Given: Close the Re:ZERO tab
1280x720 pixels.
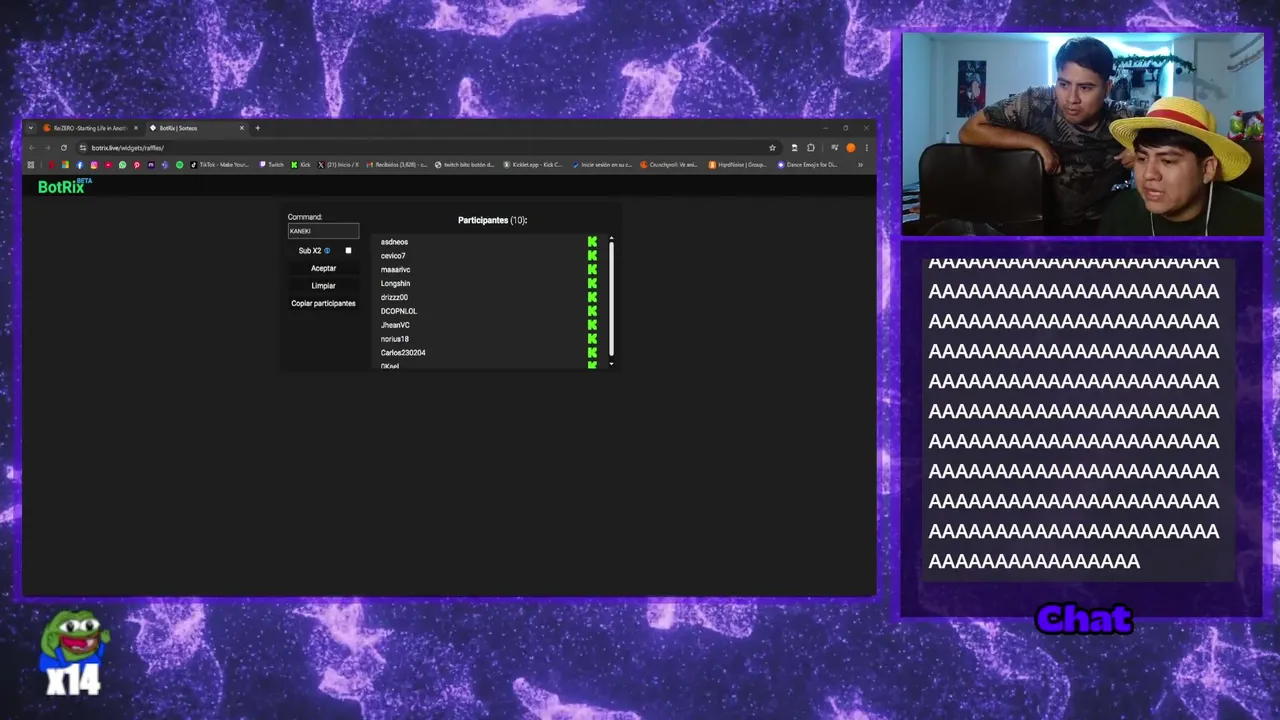Looking at the screenshot, I should (x=136, y=128).
